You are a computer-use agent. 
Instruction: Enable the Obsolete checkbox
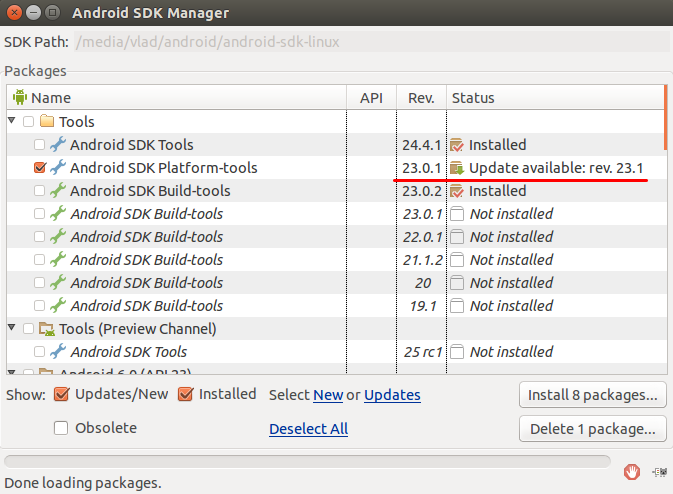[x=62, y=428]
